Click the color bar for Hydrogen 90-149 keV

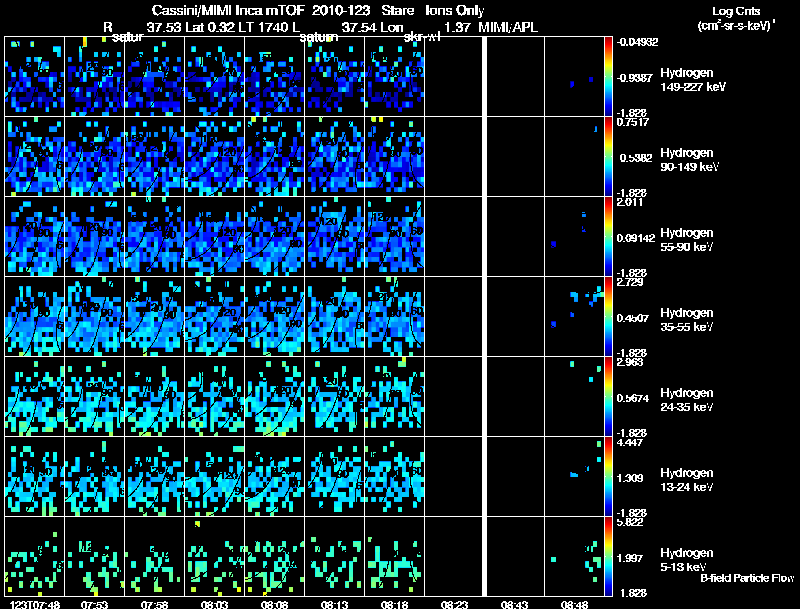609,156
